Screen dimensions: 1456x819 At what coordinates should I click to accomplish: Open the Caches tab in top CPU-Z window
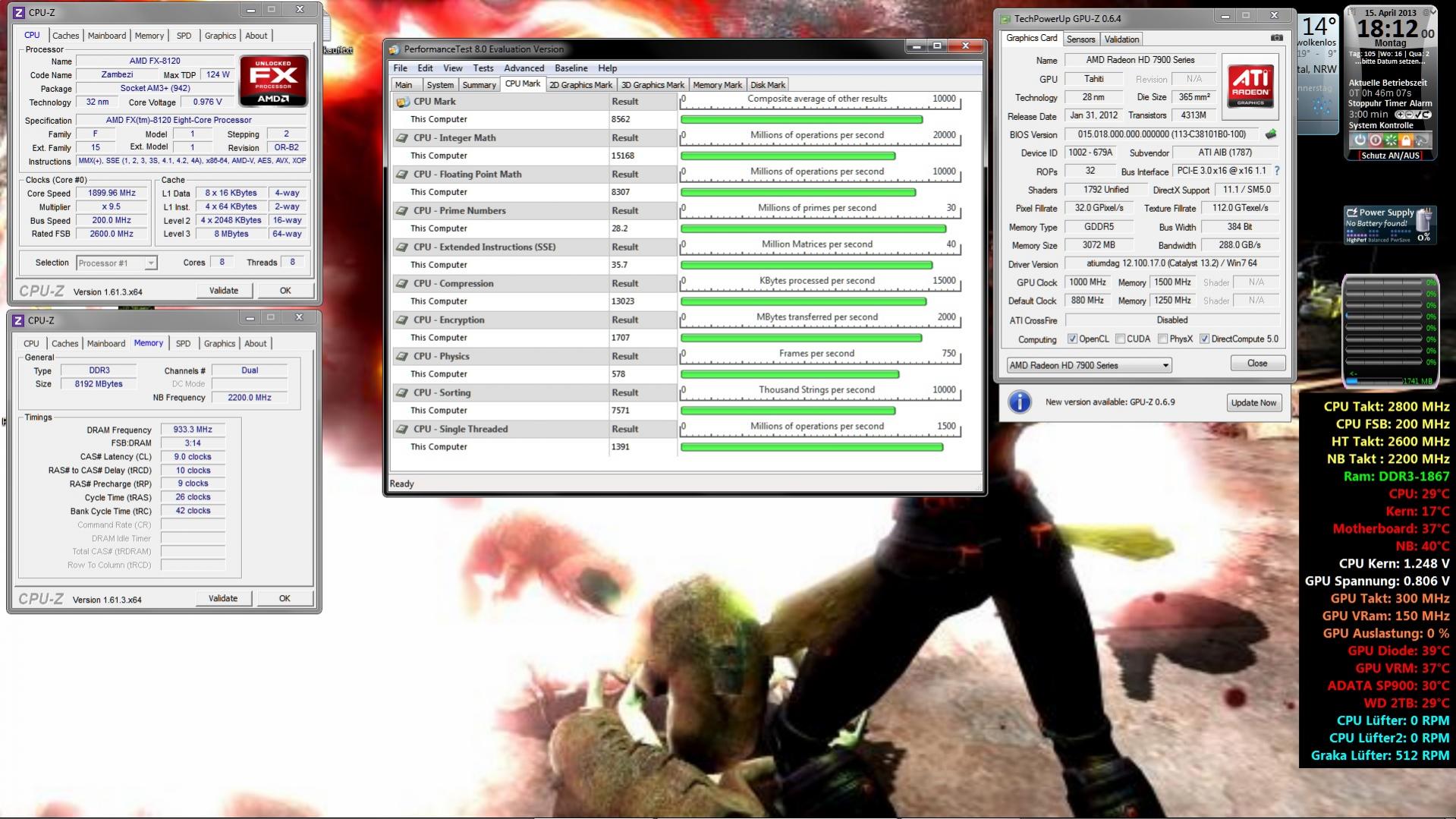coord(66,36)
